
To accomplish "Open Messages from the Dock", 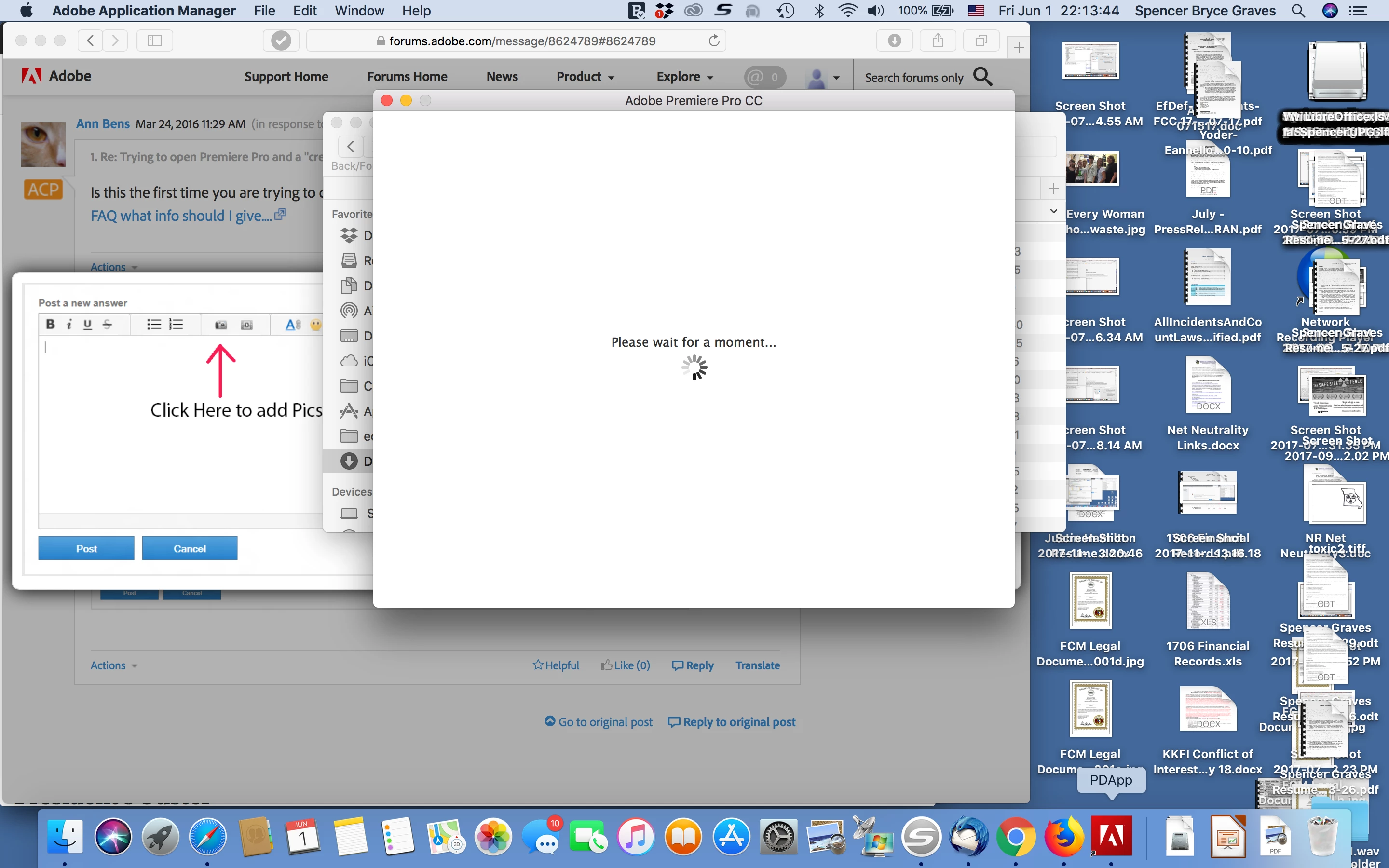I will coord(541,837).
